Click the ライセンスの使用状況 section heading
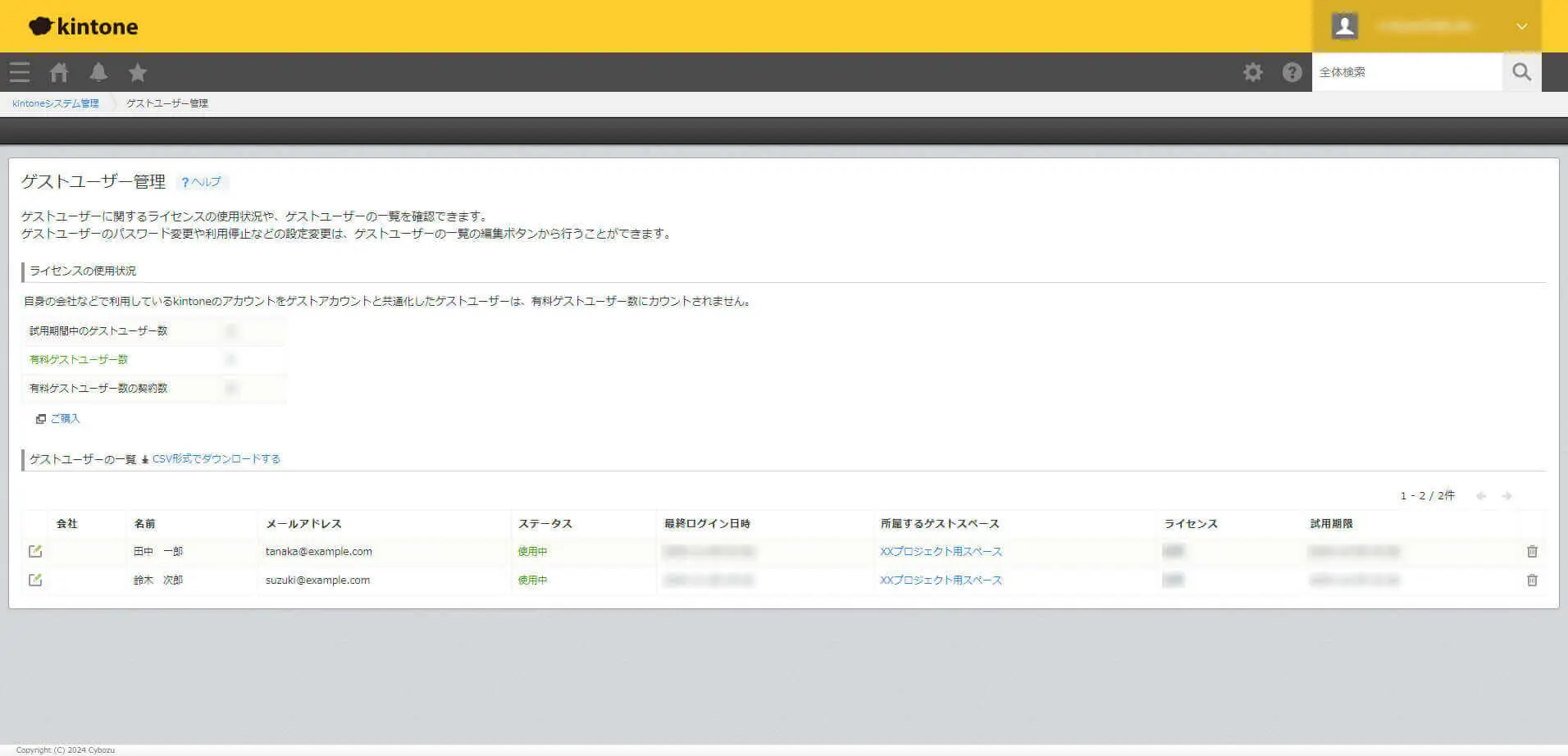Image resolution: width=1568 pixels, height=756 pixels. click(x=83, y=271)
